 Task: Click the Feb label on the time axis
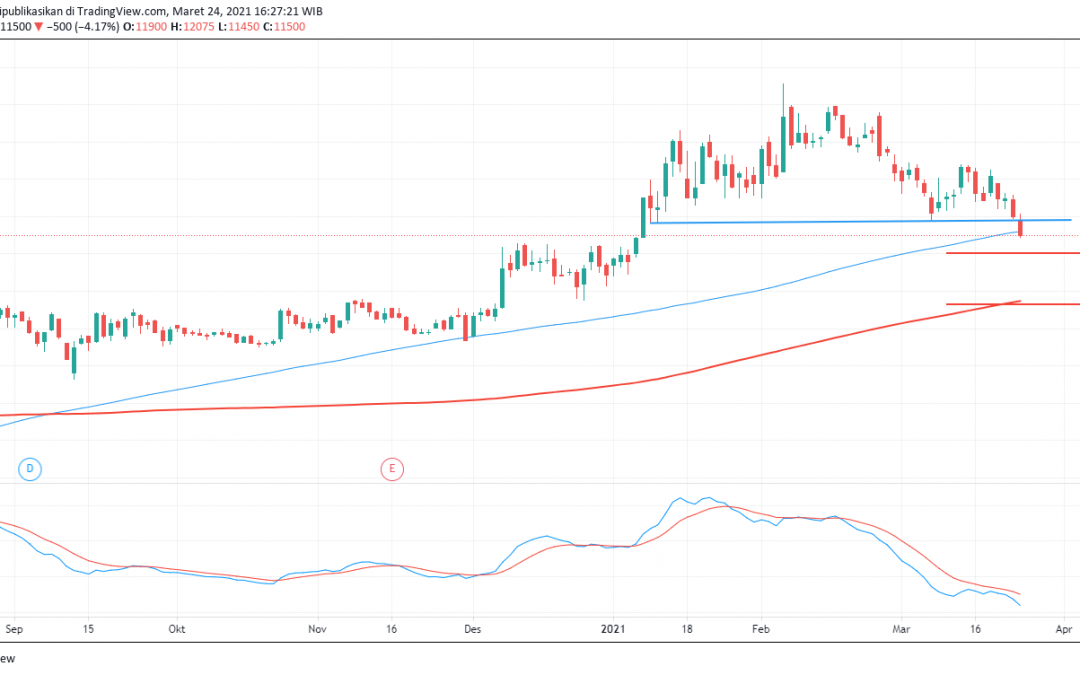[759, 629]
